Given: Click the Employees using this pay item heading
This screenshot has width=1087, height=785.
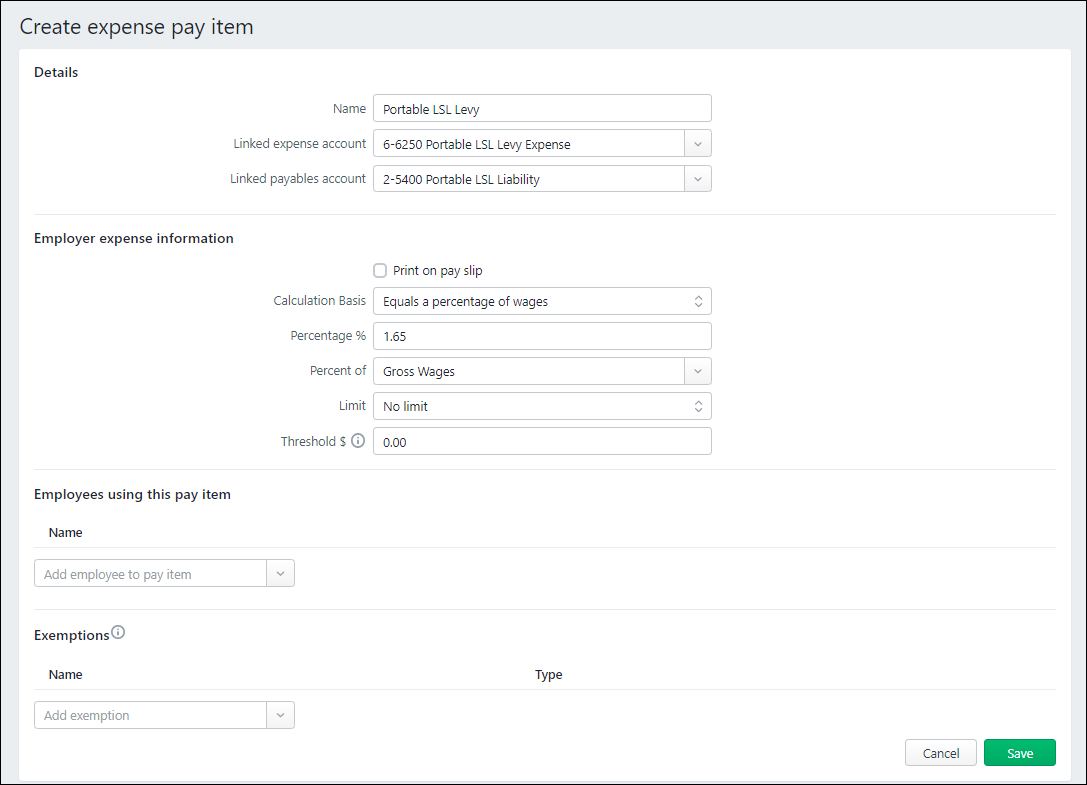Looking at the screenshot, I should click(x=132, y=494).
